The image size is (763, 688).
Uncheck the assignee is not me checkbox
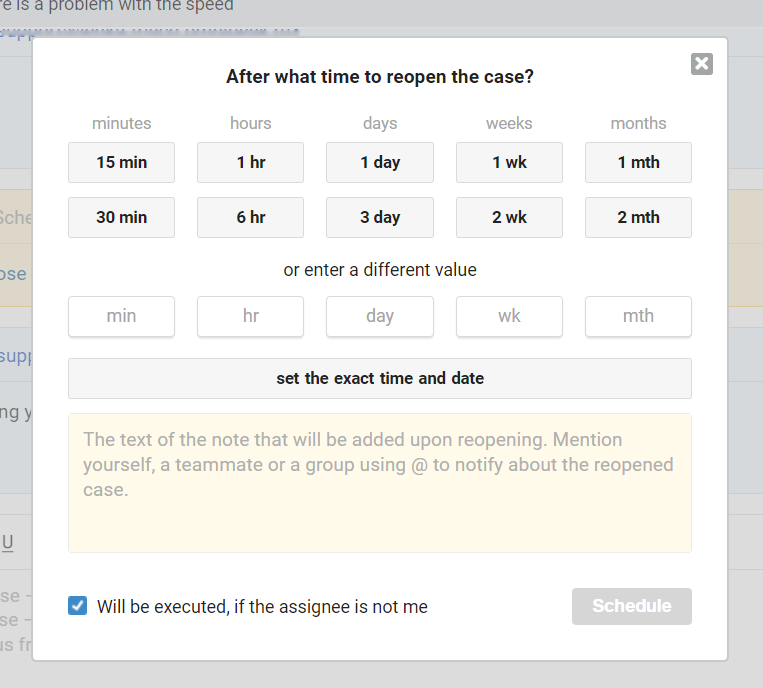77,605
